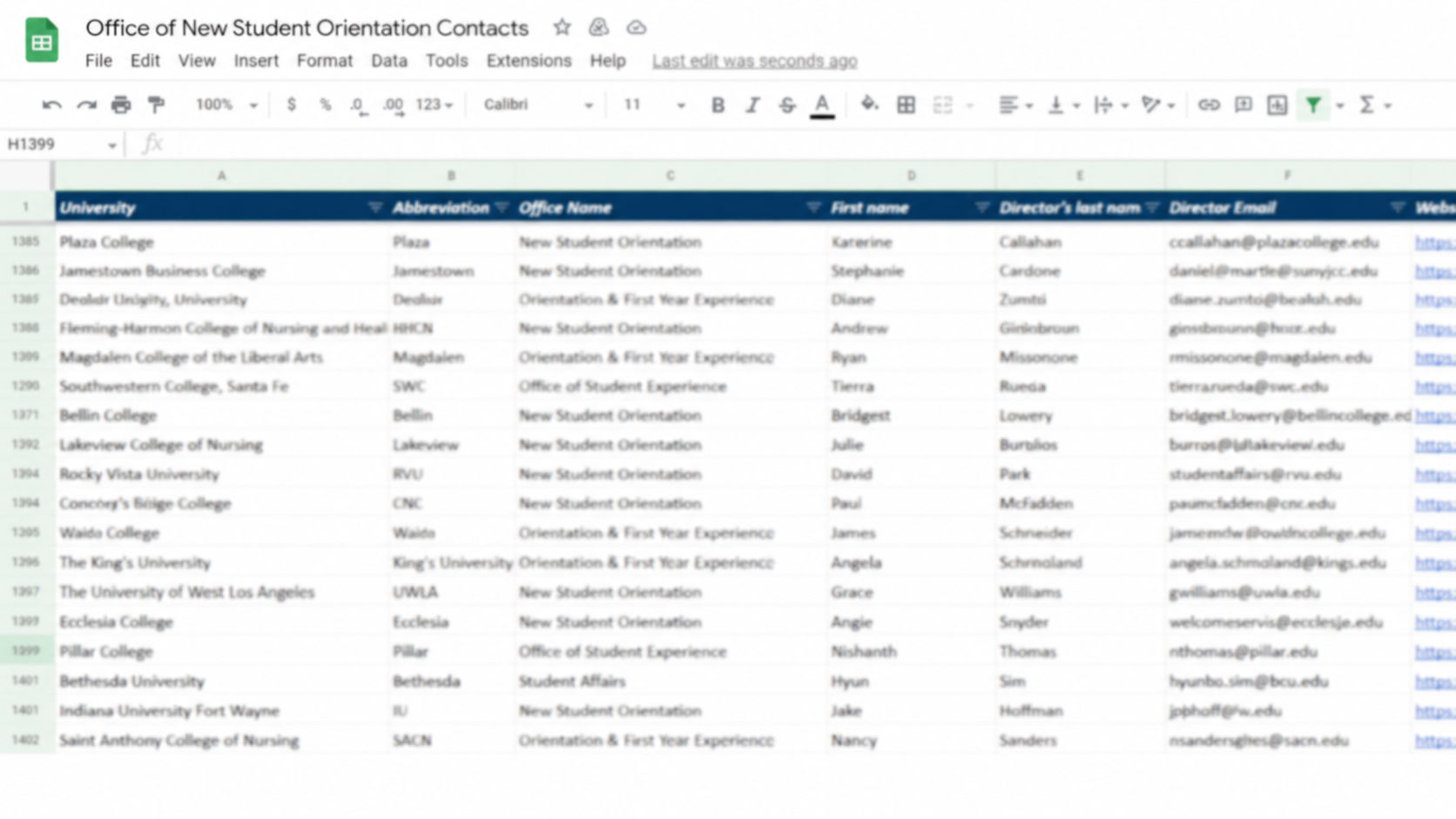Image resolution: width=1456 pixels, height=819 pixels.
Task: Open text rotation options
Action: point(1158,105)
